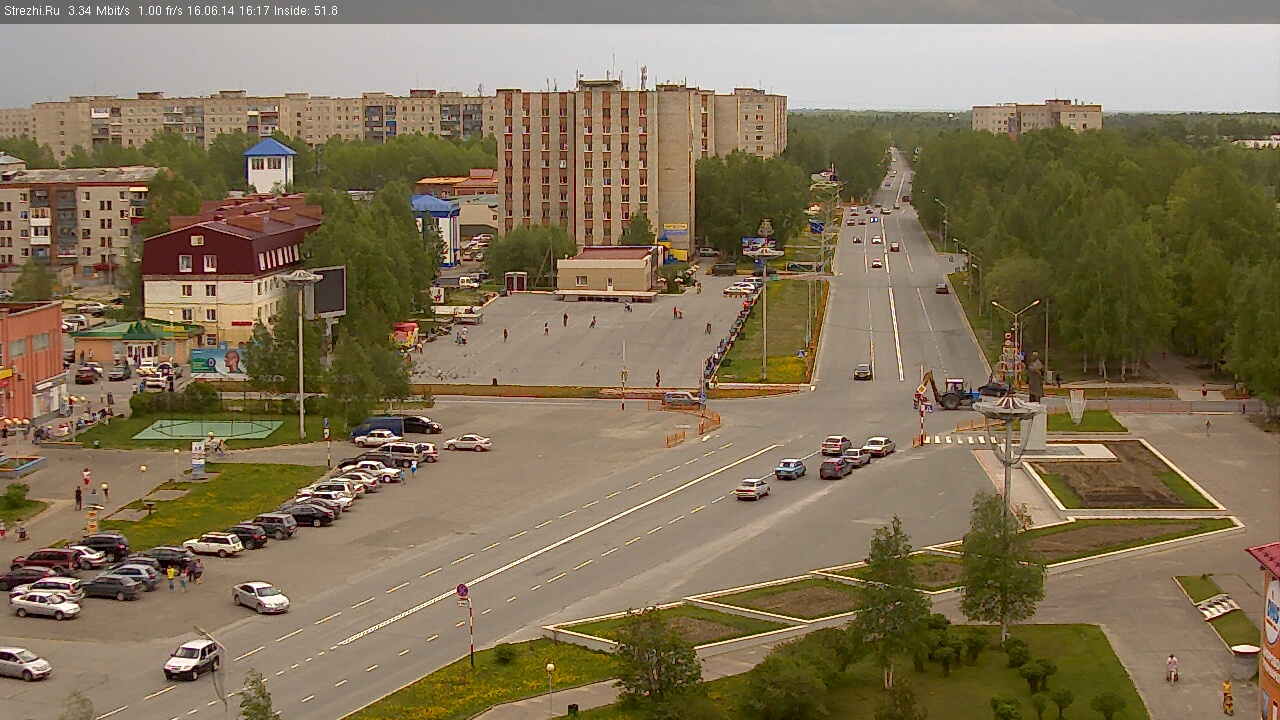The height and width of the screenshot is (720, 1280).
Task: Click the "Inside: 51.8" temperature reading
Action: point(306,11)
